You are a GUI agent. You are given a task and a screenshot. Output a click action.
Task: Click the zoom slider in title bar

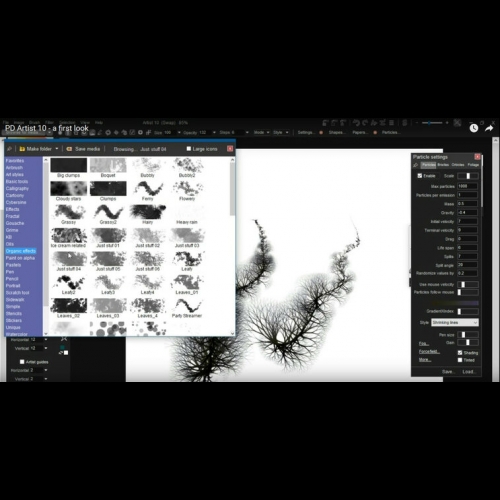(x=432, y=123)
